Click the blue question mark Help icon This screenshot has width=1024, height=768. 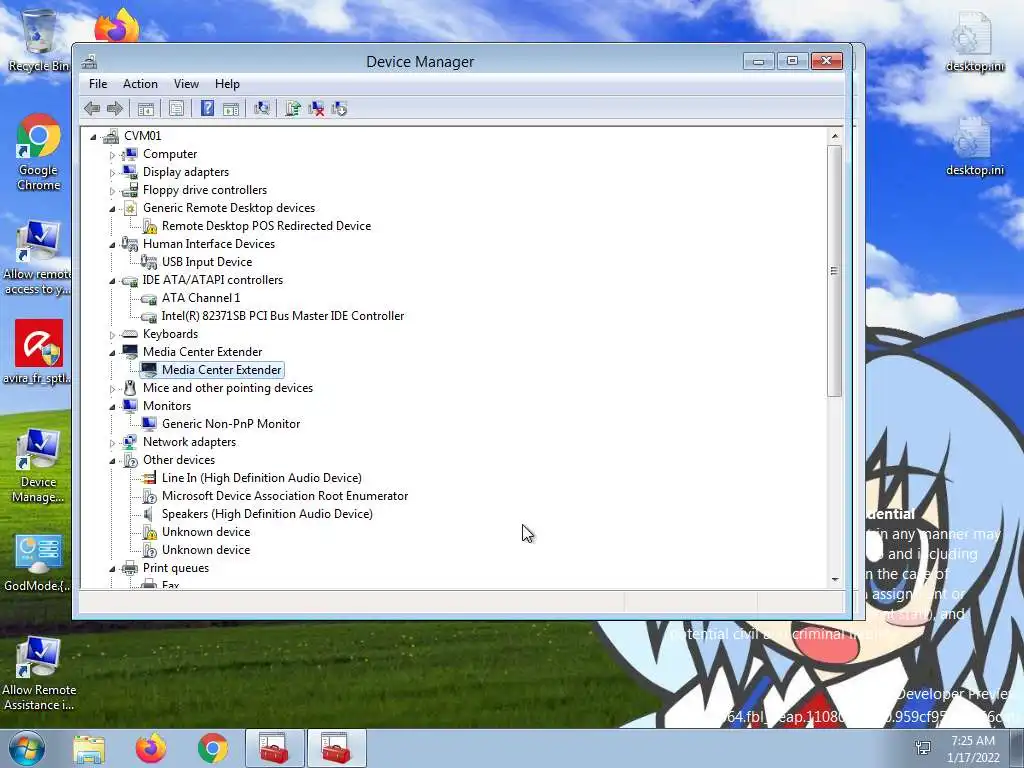click(x=207, y=108)
